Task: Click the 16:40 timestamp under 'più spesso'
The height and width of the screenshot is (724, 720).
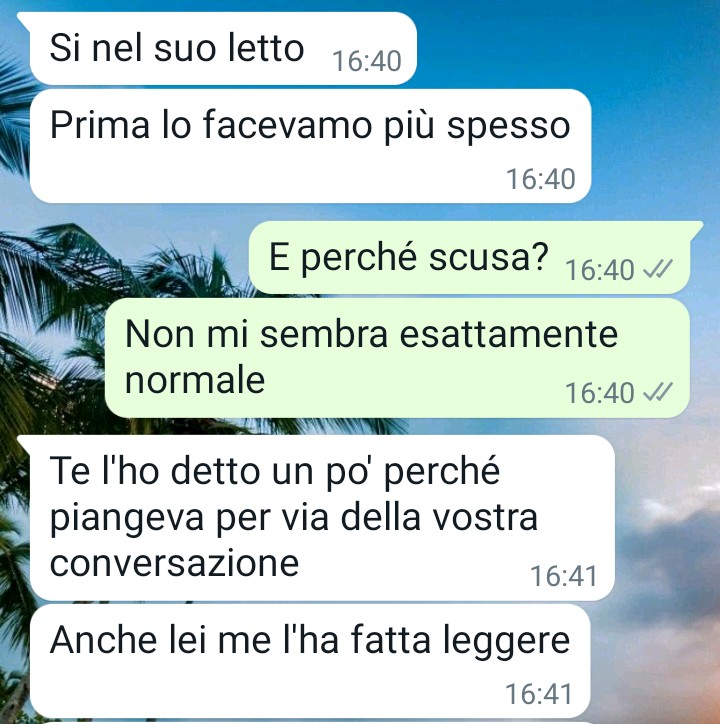Action: (541, 179)
